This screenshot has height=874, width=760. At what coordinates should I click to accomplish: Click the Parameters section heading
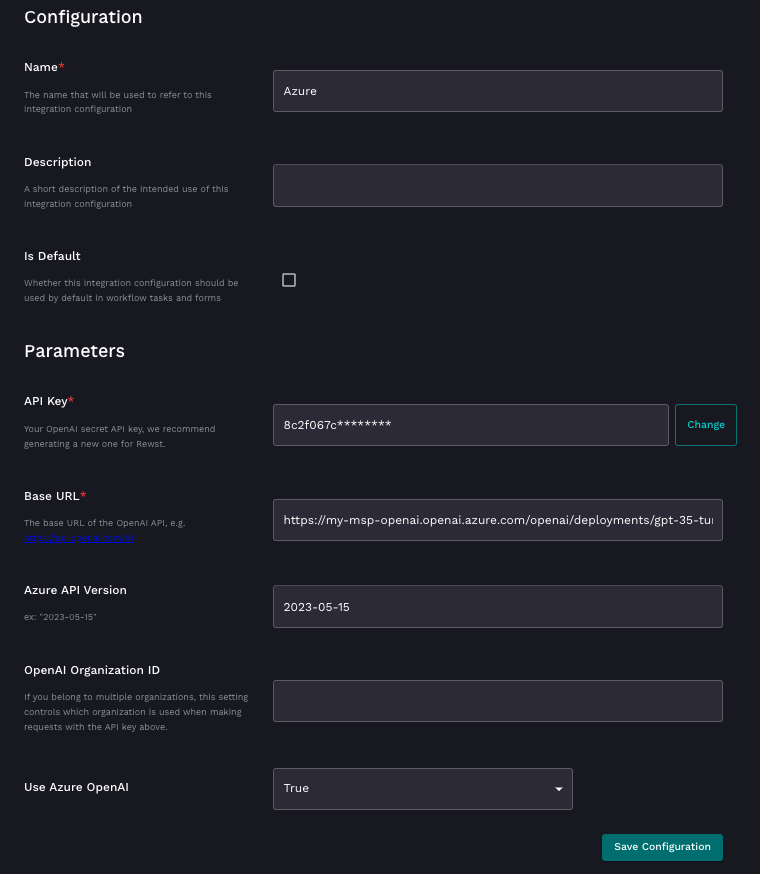pyautogui.click(x=74, y=351)
